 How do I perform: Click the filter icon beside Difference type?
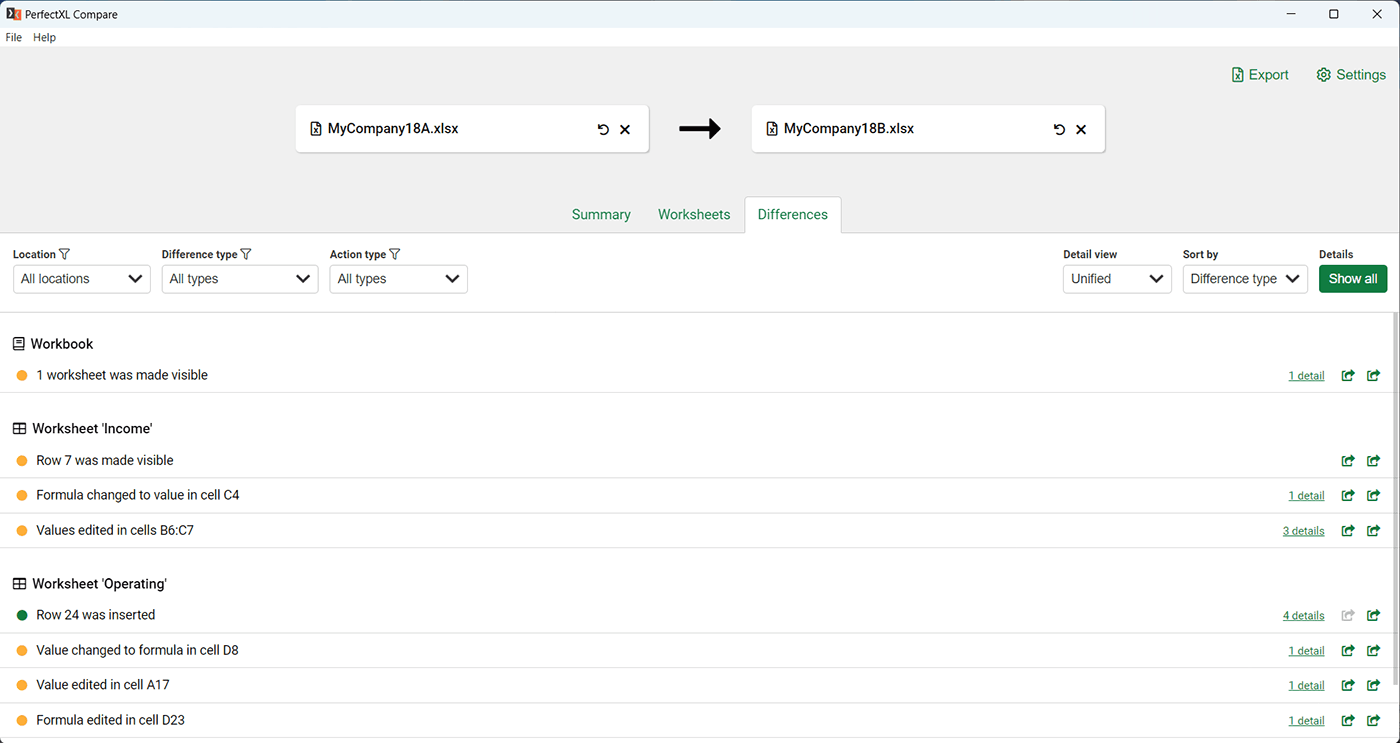[246, 255]
